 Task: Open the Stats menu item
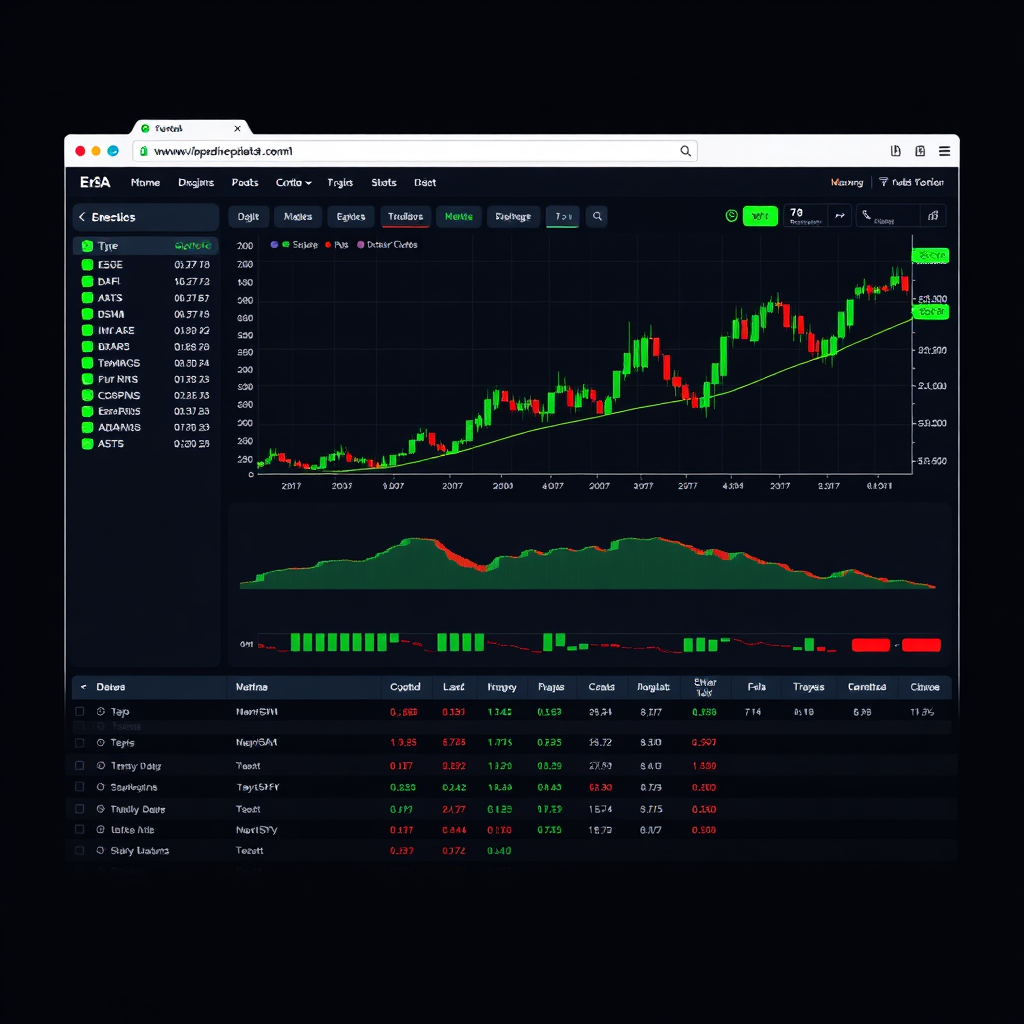384,183
